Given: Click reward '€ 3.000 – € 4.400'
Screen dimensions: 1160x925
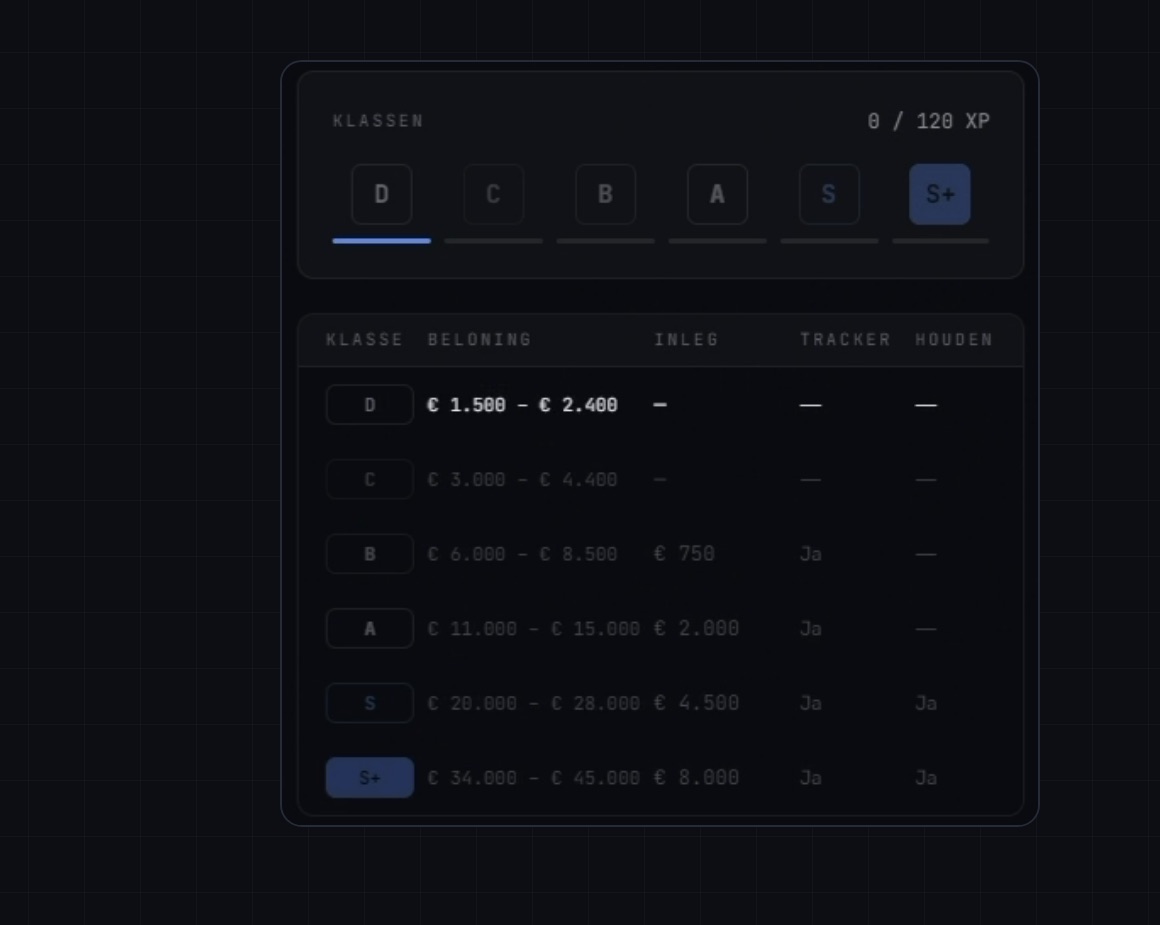Looking at the screenshot, I should click(522, 480).
